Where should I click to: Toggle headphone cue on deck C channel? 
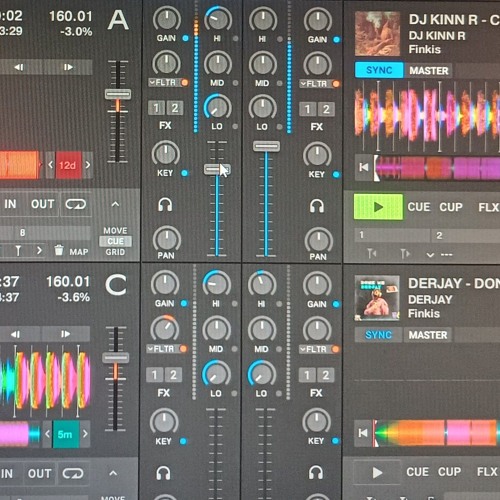point(163,473)
